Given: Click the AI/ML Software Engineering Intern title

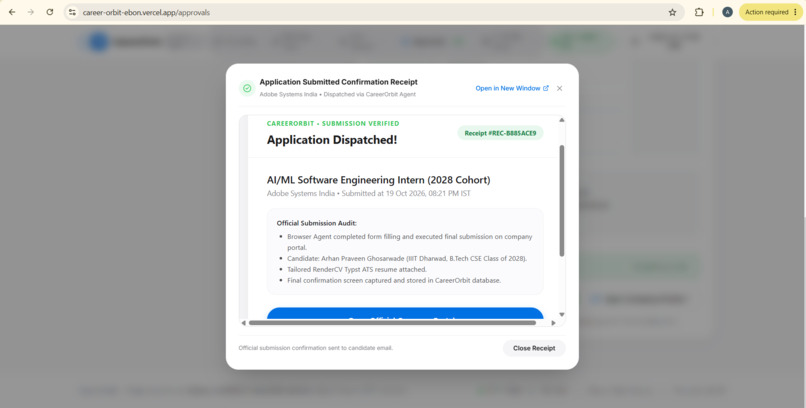Looking at the screenshot, I should point(378,180).
